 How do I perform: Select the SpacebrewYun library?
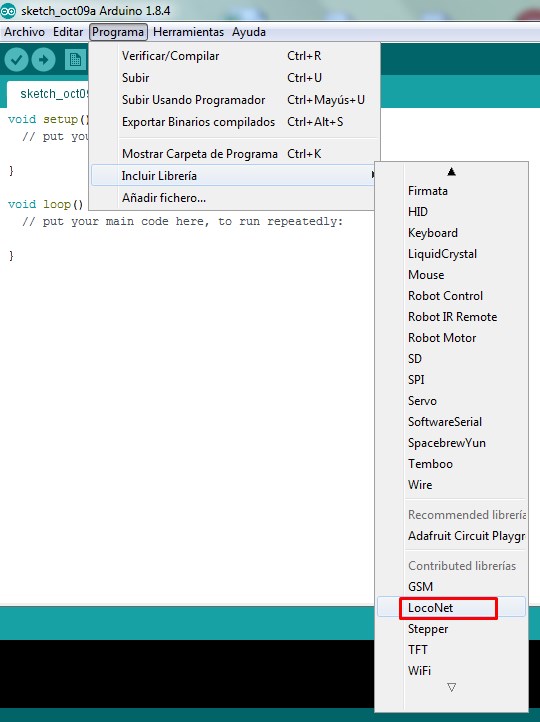coord(451,443)
